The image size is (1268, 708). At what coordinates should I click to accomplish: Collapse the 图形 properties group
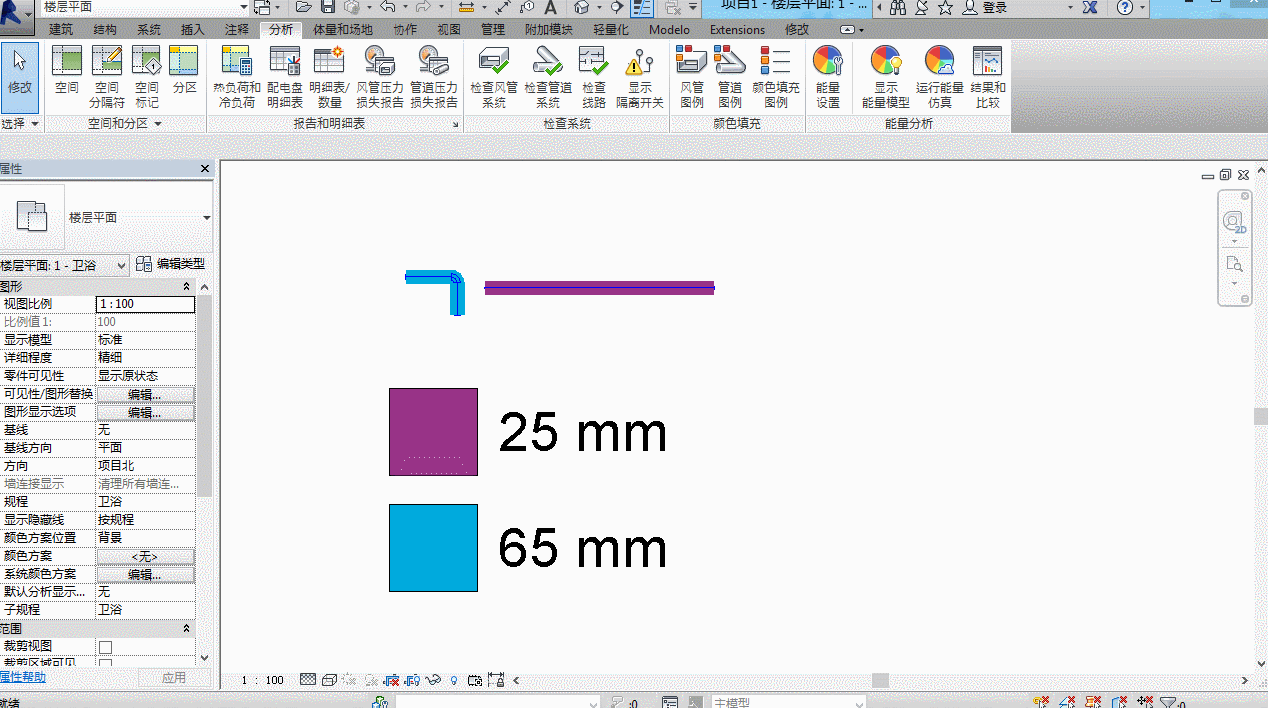[187, 287]
